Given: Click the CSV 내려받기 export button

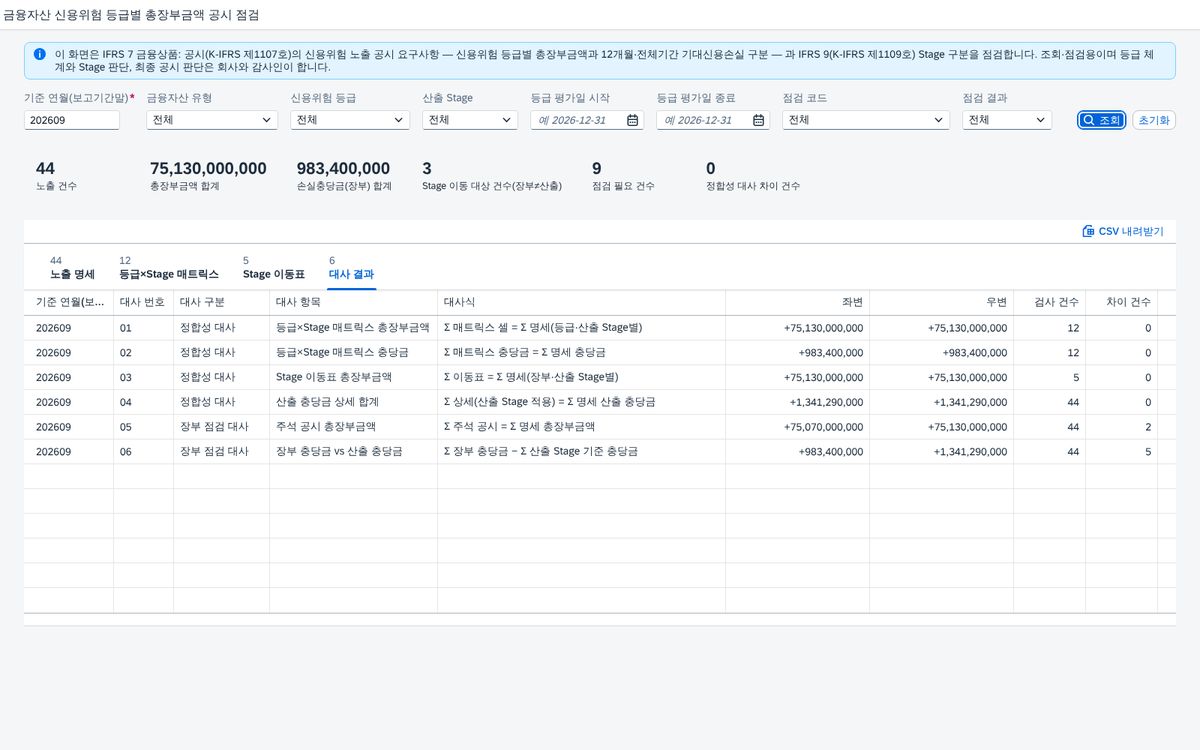Looking at the screenshot, I should click(x=1123, y=231).
